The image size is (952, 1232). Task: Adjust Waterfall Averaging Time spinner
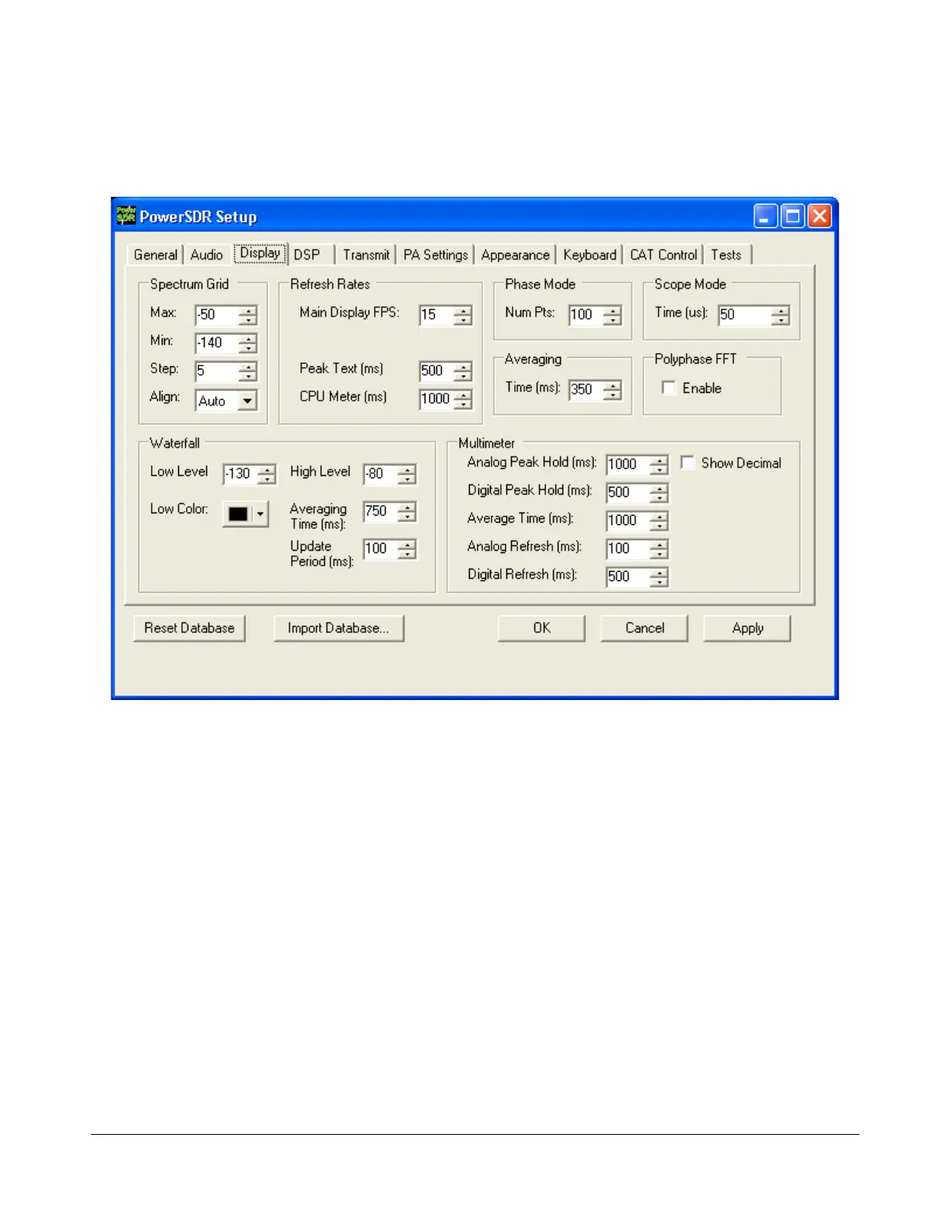coord(407,511)
